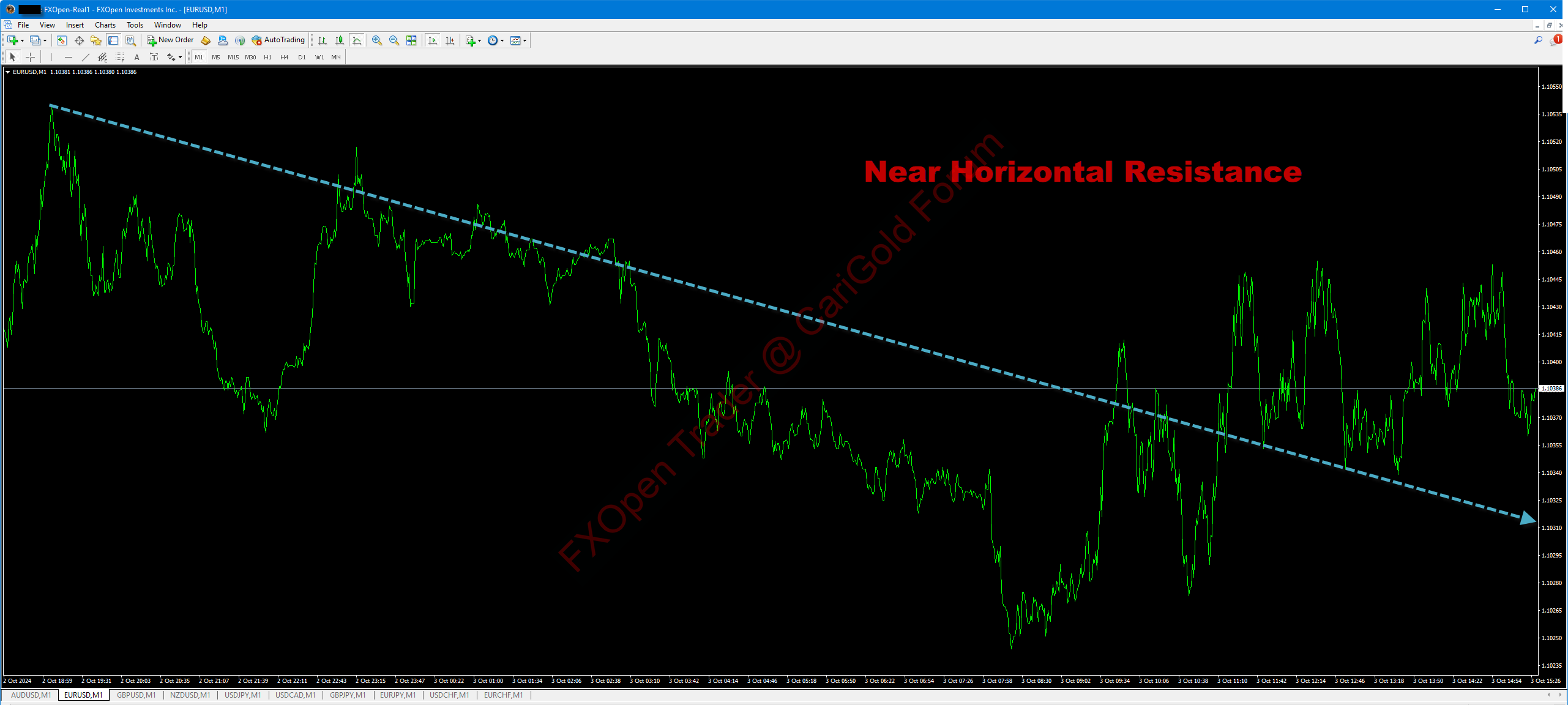Viewport: 1568px width, 705px height.
Task: Set timeframe to M5
Action: (216, 57)
